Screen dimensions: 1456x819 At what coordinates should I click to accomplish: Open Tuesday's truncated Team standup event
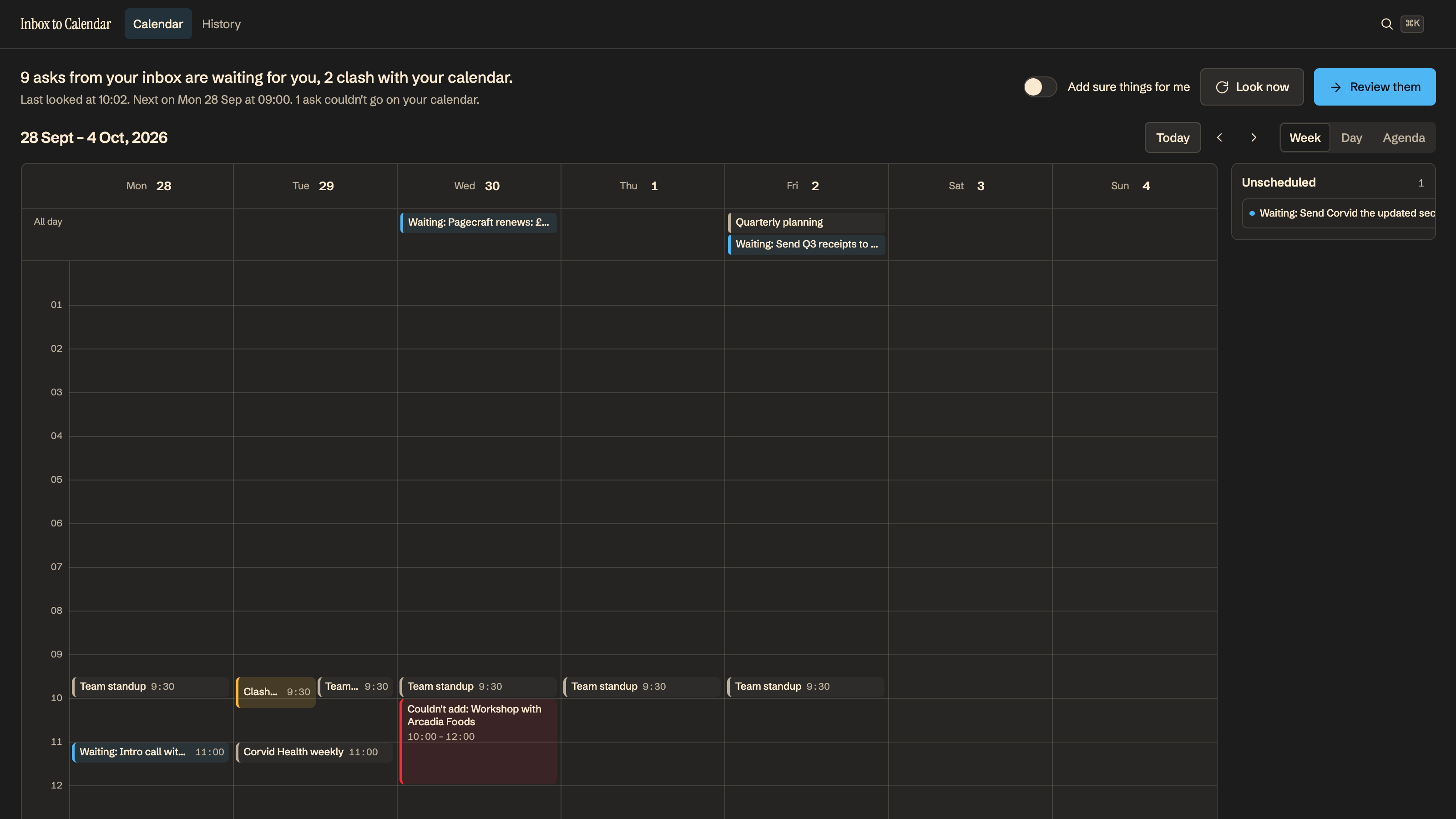click(355, 687)
